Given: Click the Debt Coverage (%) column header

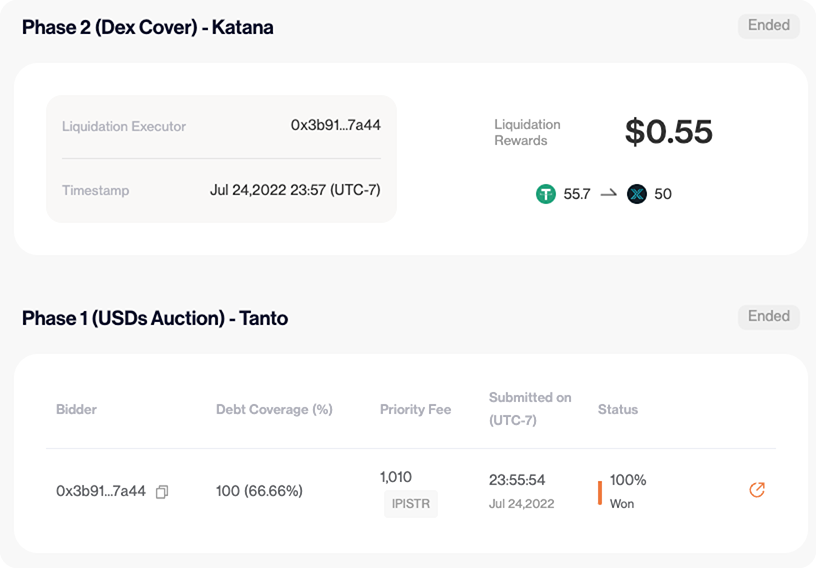Looking at the screenshot, I should pyautogui.click(x=274, y=409).
